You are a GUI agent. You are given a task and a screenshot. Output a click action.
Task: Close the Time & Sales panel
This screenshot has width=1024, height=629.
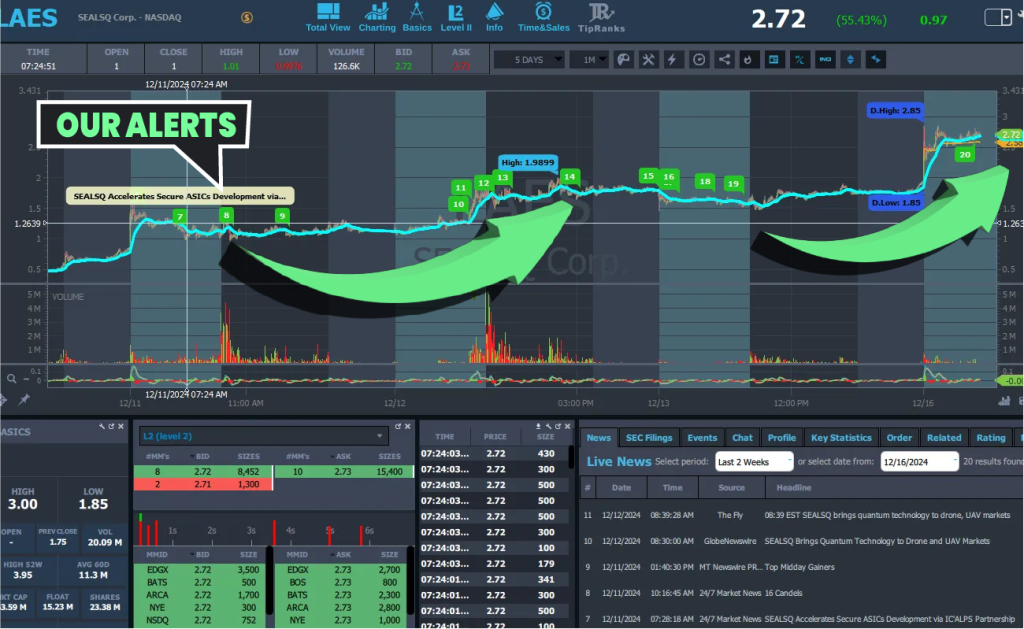pos(568,427)
